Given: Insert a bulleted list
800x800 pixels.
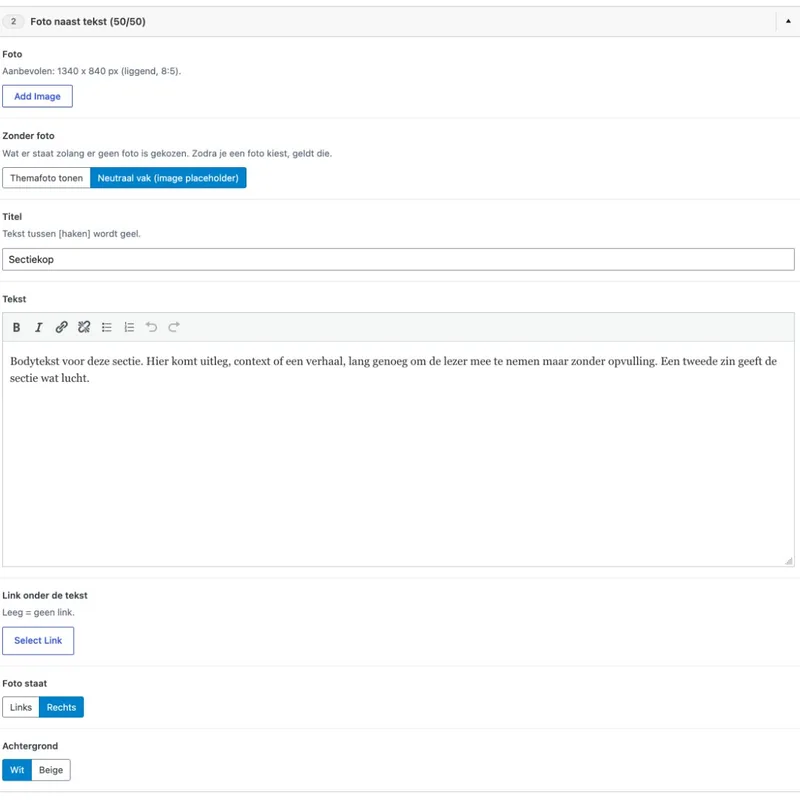Looking at the screenshot, I should pyautogui.click(x=107, y=327).
